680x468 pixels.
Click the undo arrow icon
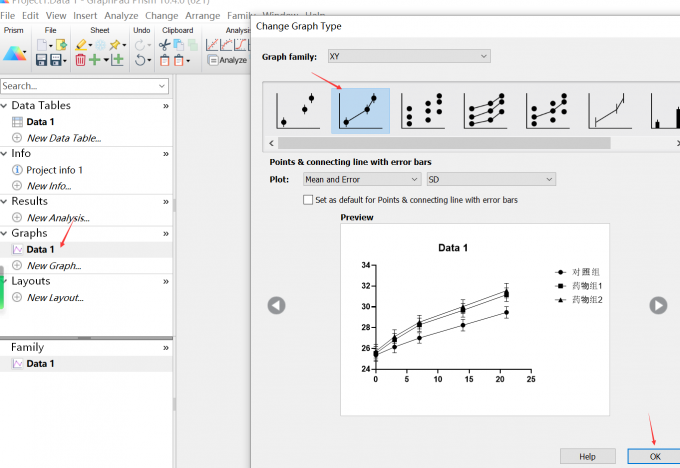140,60
